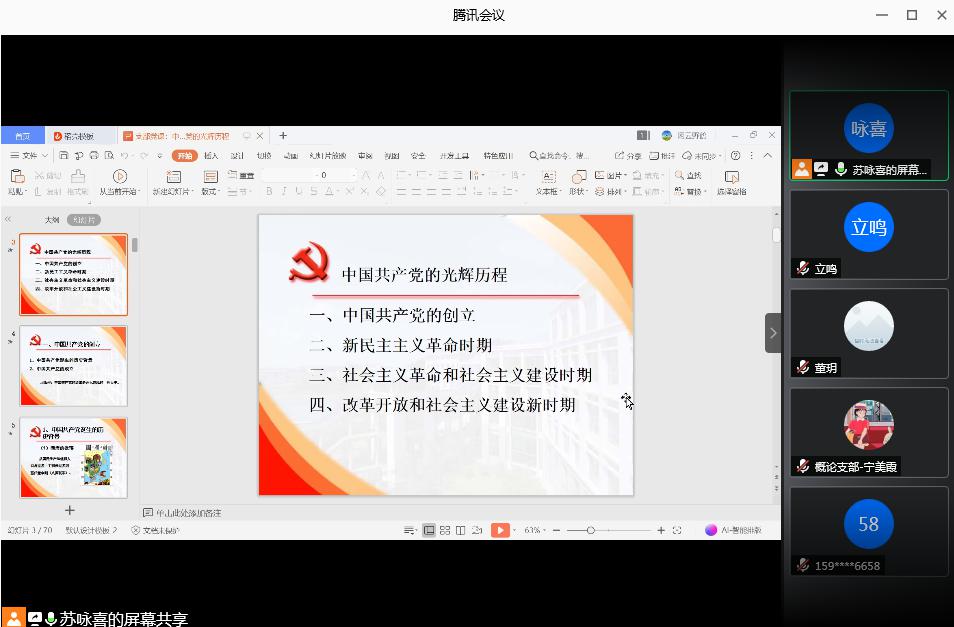Click the Paste icon in the ribbon
This screenshot has height=627, width=954.
click(x=17, y=177)
